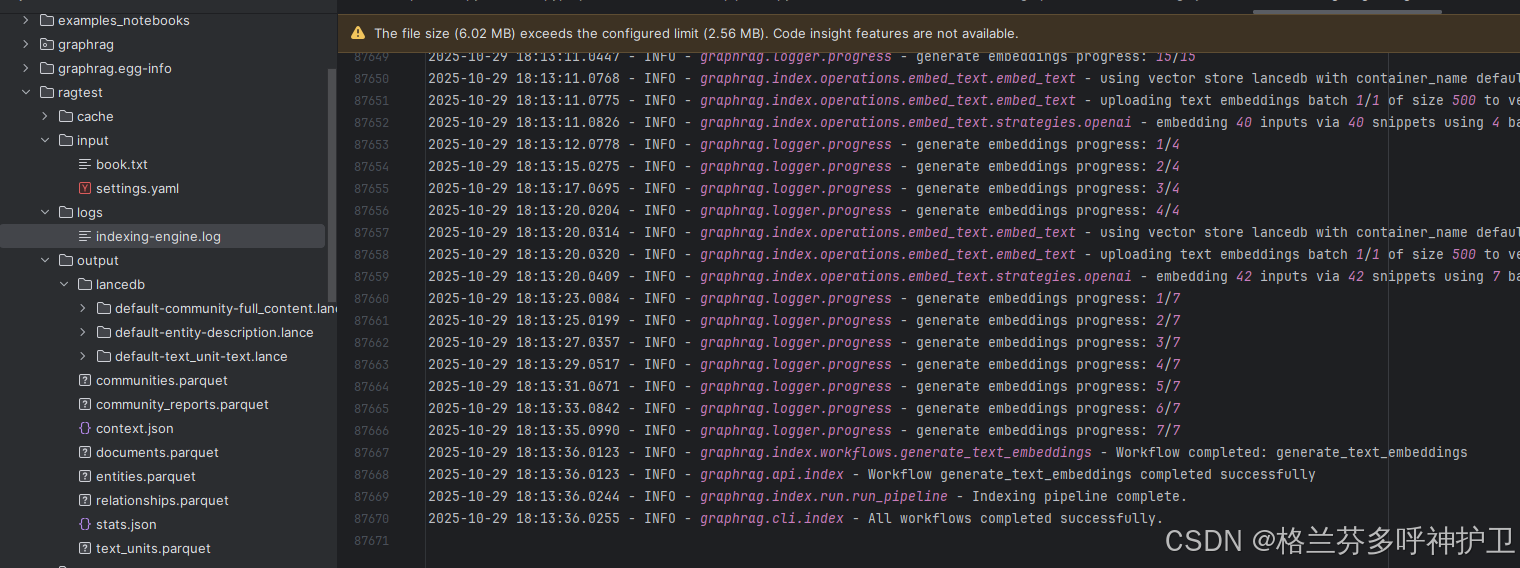Select indexing-engine.log in the tree
The width and height of the screenshot is (1520, 568).
coord(158,236)
